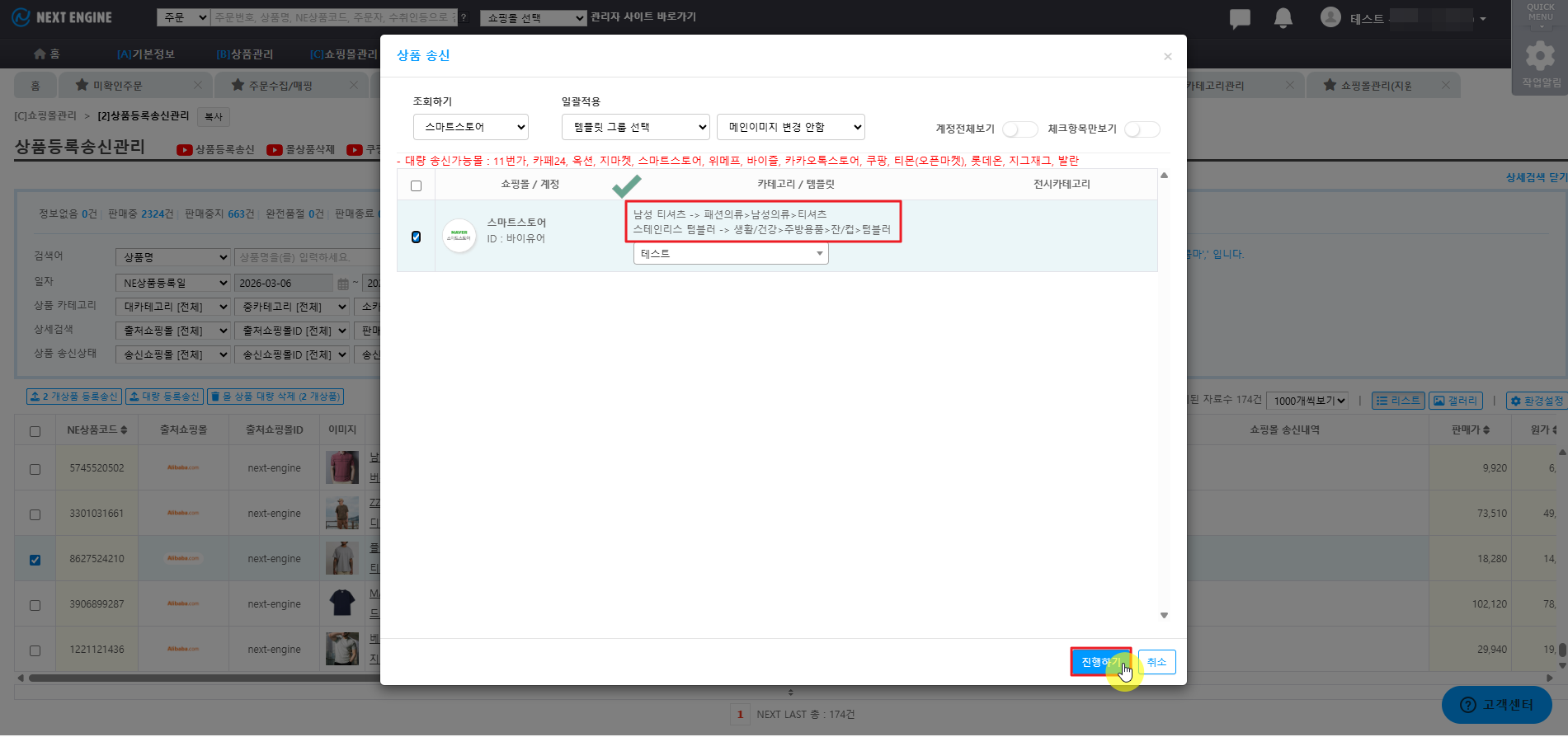Close the 상품 송신 dialog

(1167, 57)
